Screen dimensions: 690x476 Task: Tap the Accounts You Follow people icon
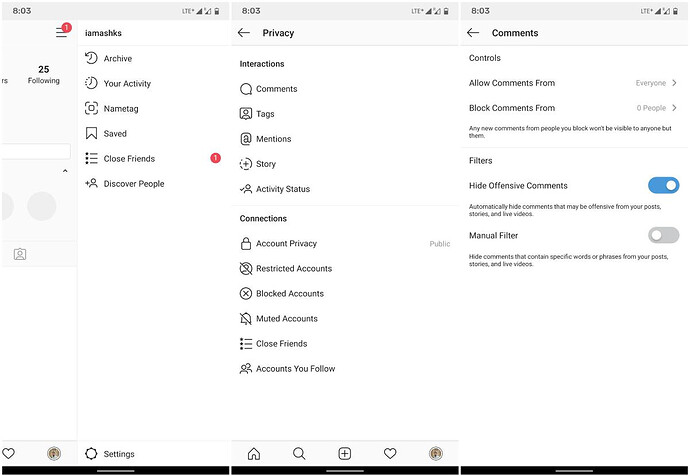(246, 369)
